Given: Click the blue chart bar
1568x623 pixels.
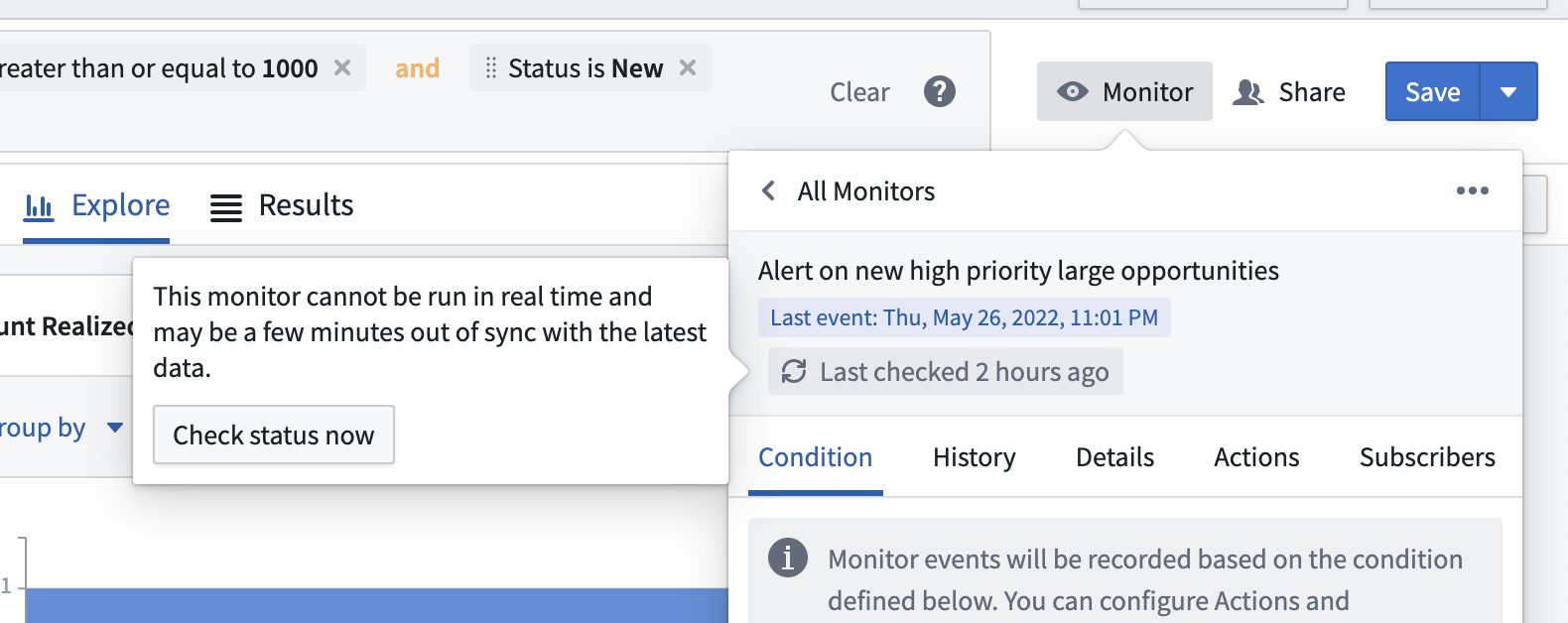Looking at the screenshot, I should (x=377, y=605).
